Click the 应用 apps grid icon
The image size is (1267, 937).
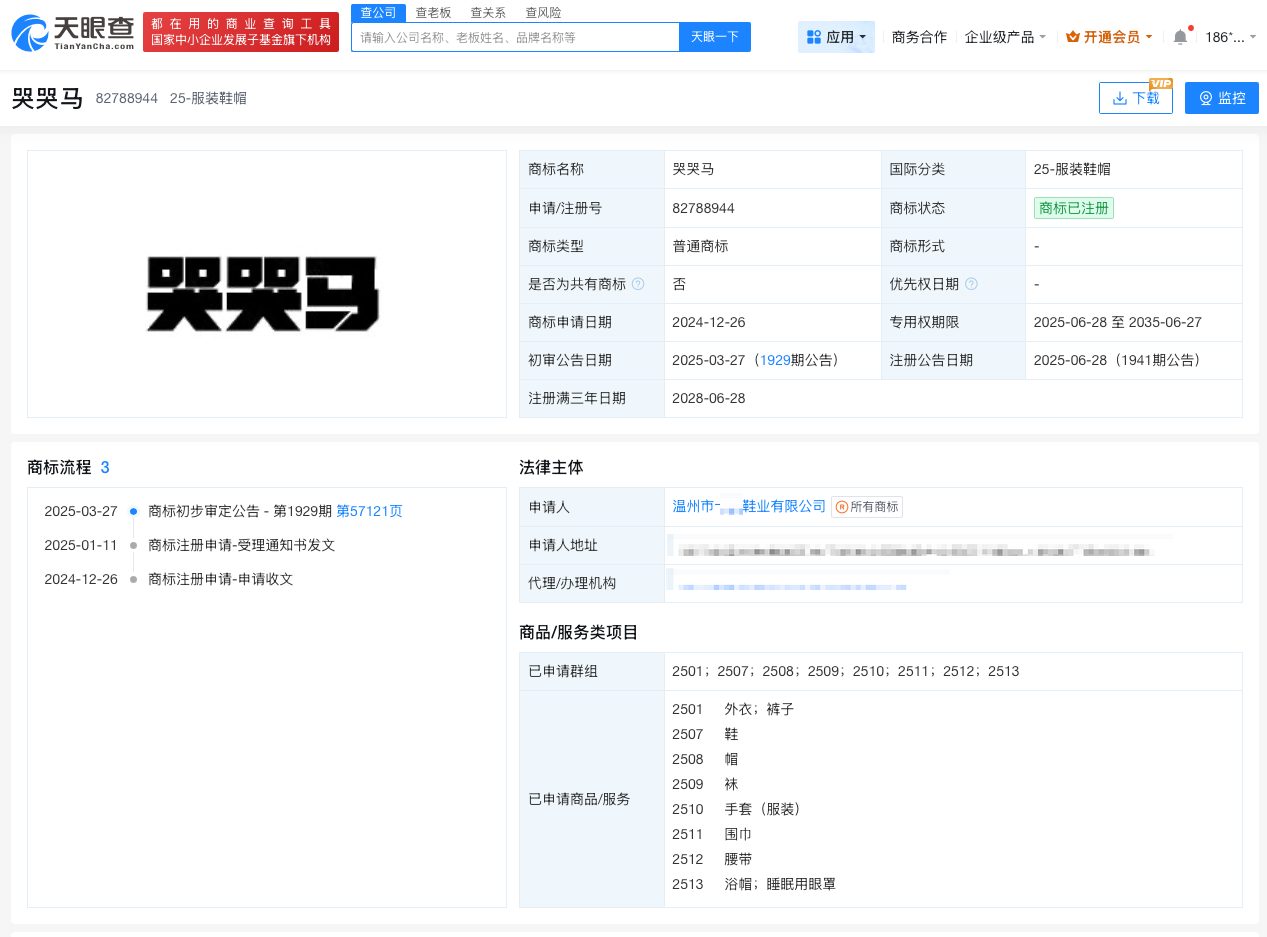click(814, 36)
